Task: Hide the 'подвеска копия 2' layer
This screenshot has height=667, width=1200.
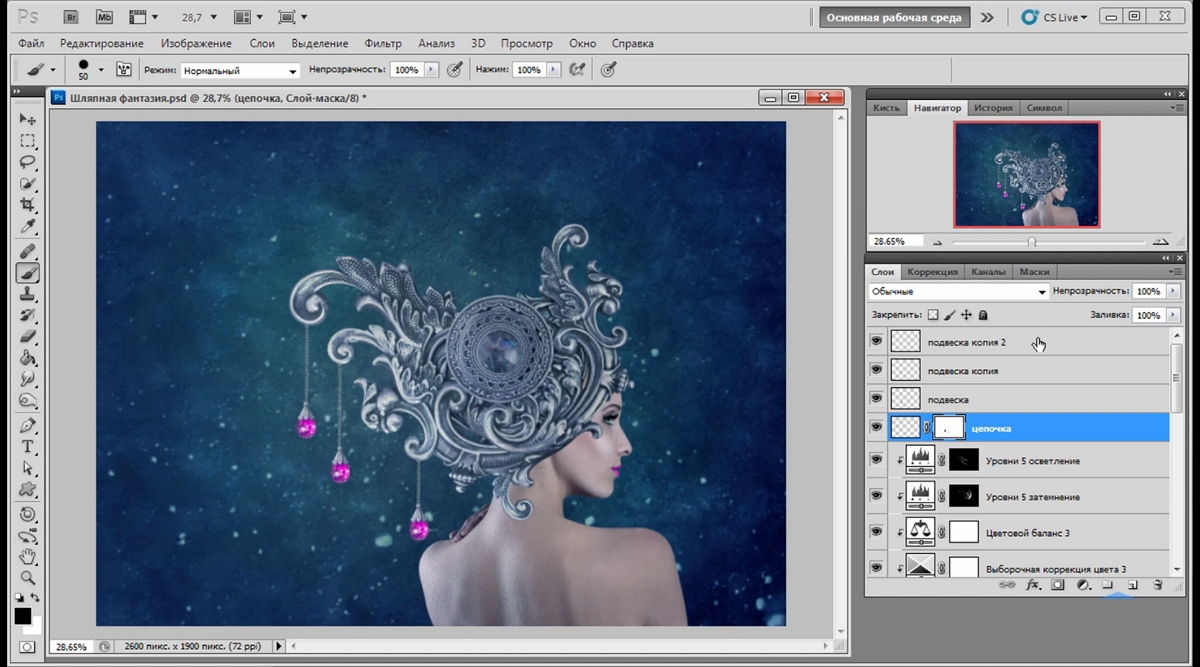Action: [877, 342]
